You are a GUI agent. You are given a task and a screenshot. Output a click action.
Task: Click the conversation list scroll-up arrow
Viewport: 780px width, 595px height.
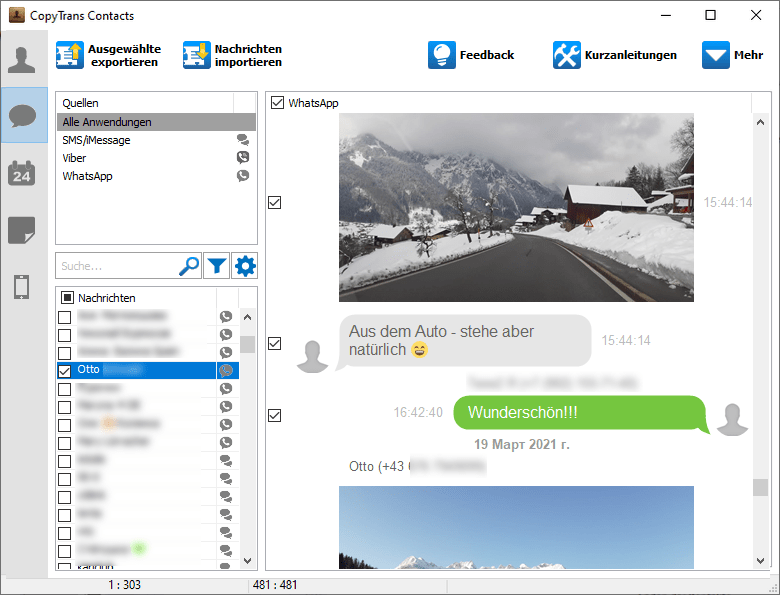point(247,317)
